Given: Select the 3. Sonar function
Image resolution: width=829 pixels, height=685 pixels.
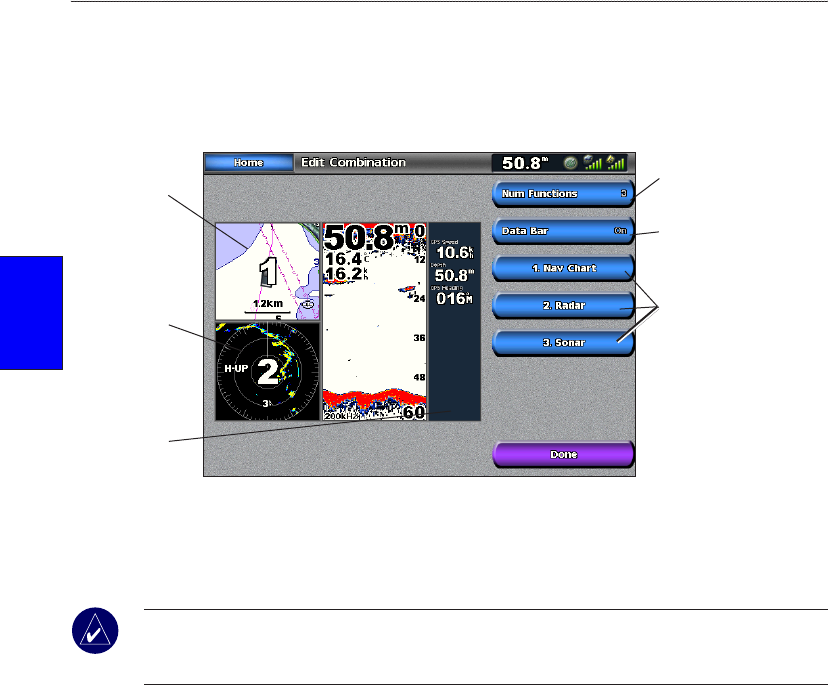Looking at the screenshot, I should click(563, 343).
